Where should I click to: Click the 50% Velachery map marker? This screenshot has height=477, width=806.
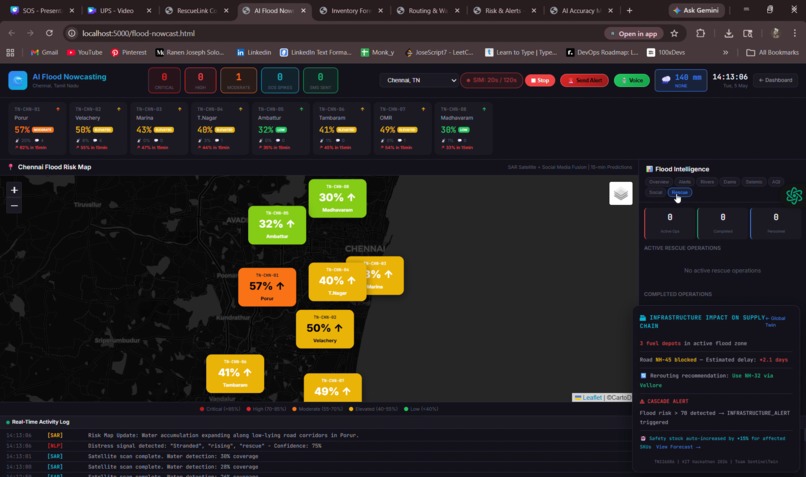click(325, 329)
